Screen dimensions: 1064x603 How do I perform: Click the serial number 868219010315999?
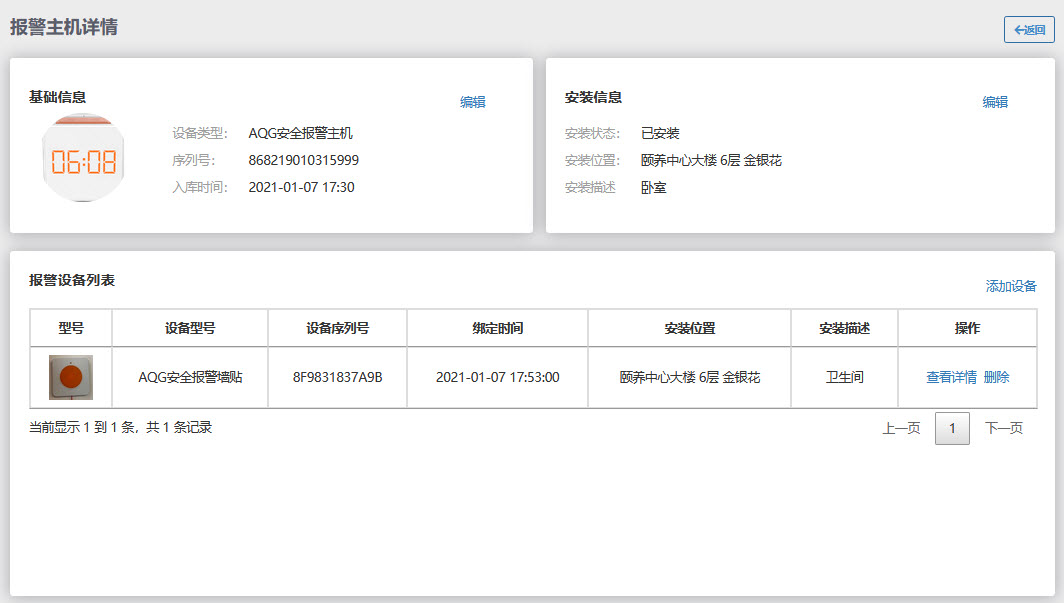304,160
